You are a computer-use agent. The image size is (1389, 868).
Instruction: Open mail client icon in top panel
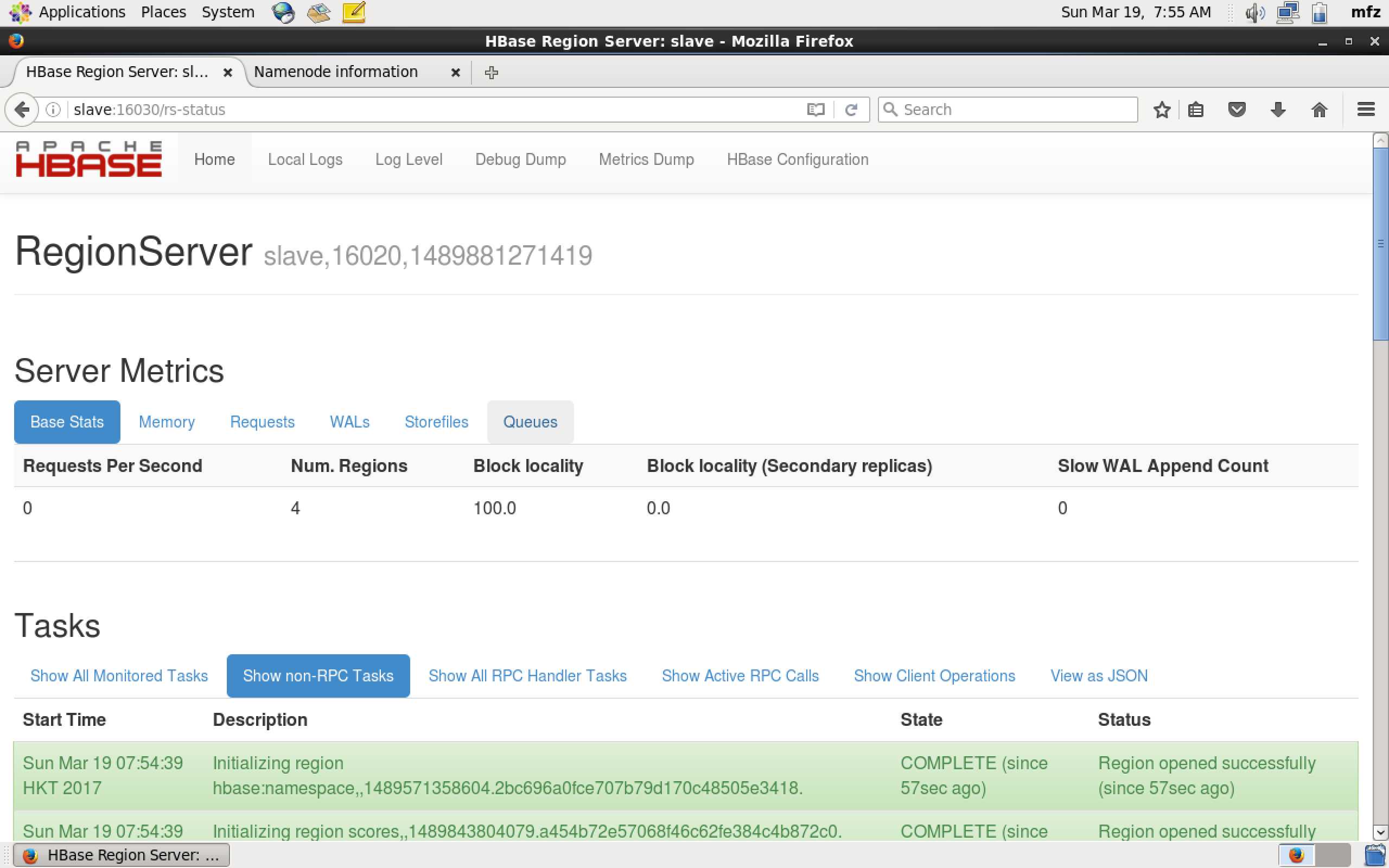point(318,12)
